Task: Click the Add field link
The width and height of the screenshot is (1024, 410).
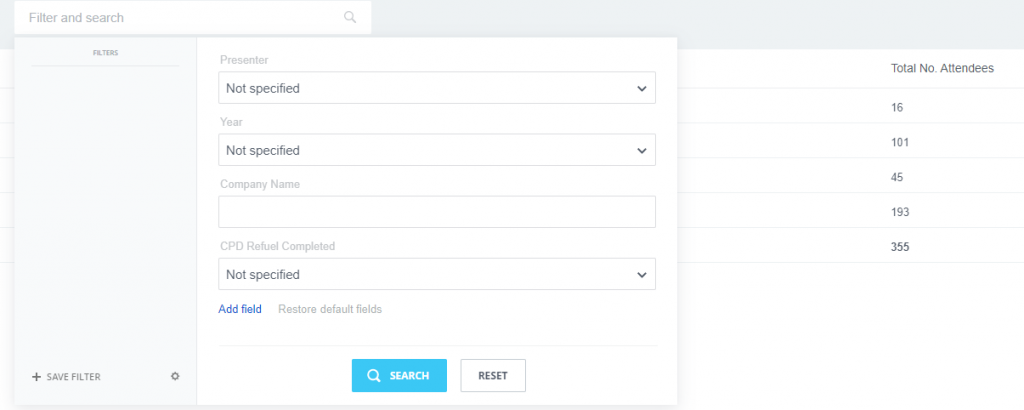Action: tap(240, 309)
